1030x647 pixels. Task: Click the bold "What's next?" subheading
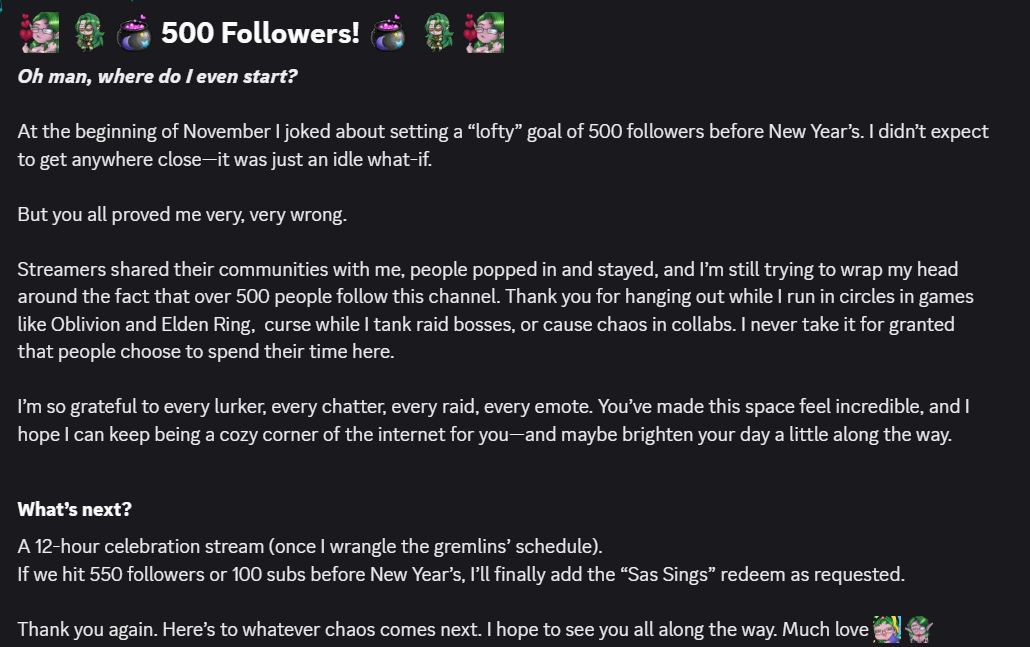(x=75, y=509)
